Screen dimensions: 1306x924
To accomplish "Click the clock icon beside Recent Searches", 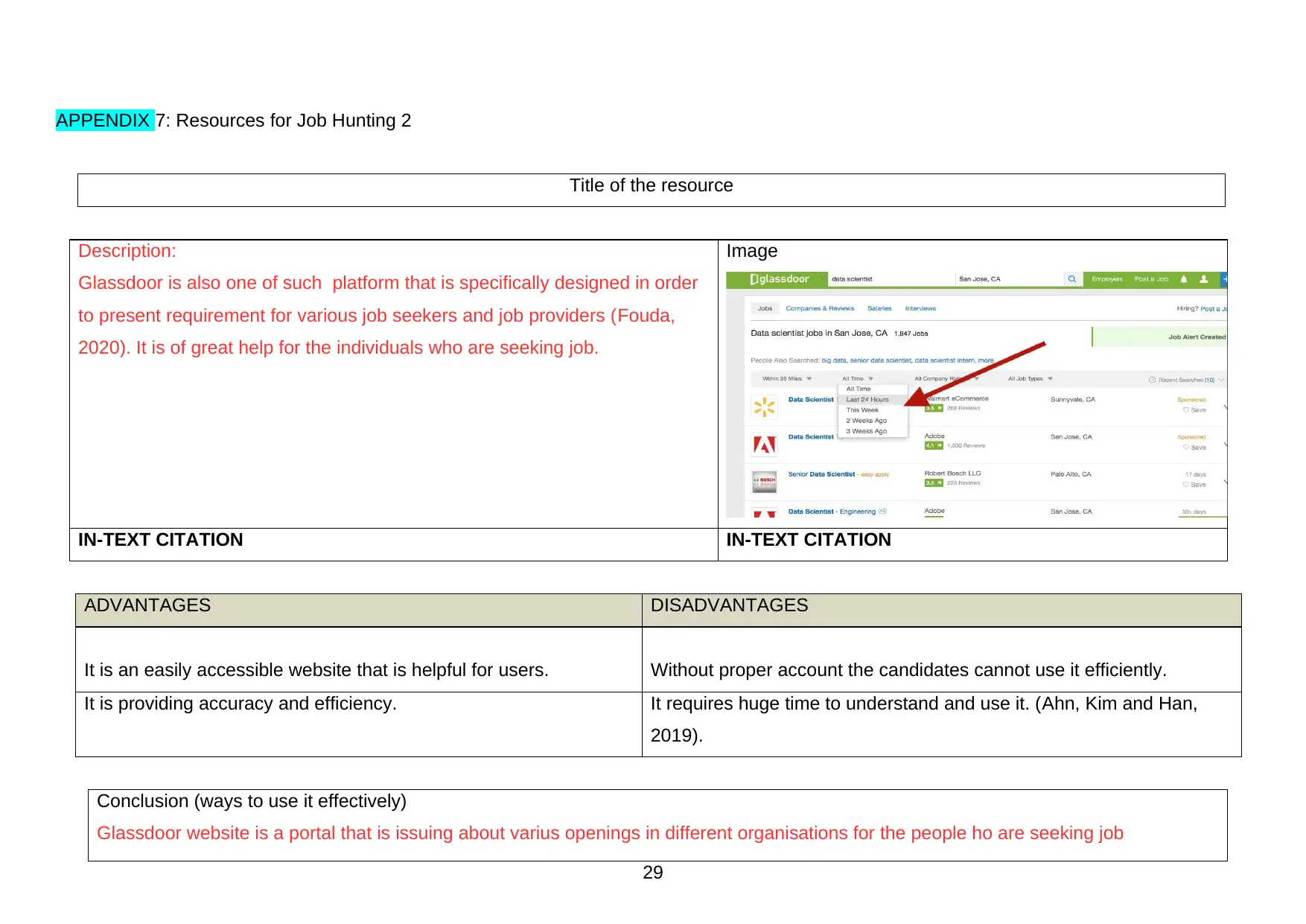I will [x=1152, y=380].
